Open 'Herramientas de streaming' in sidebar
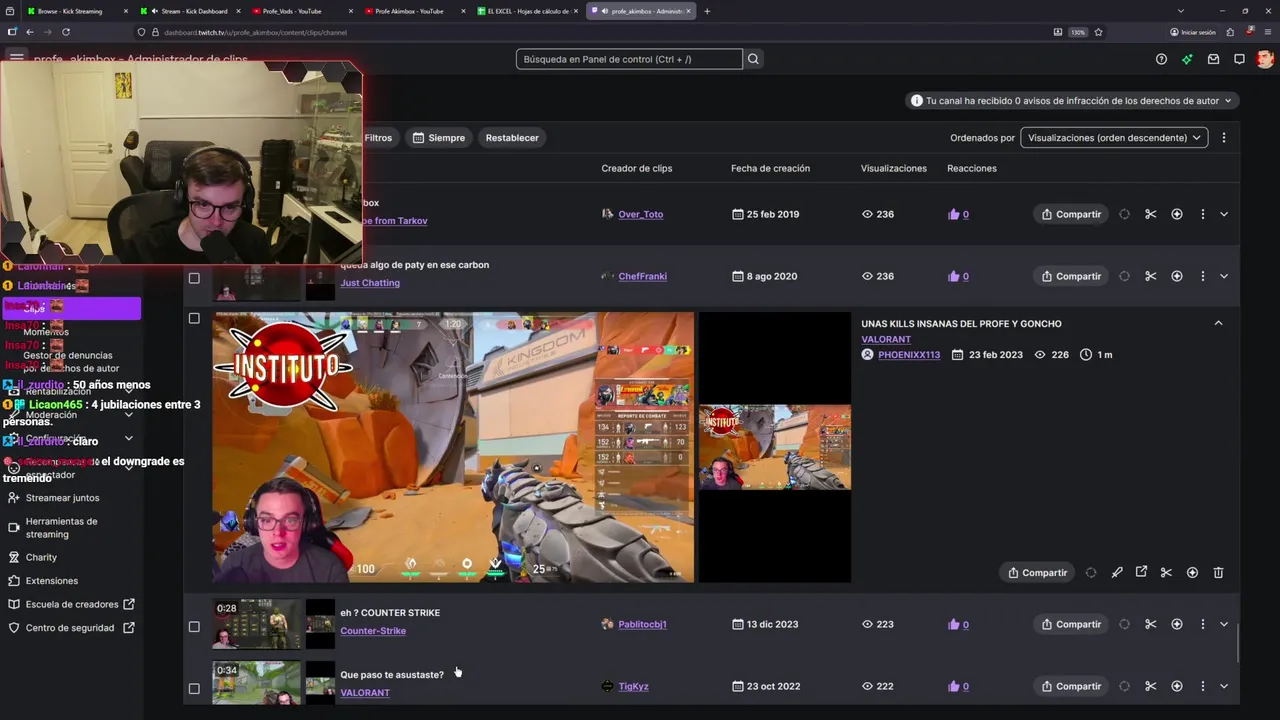This screenshot has height=720, width=1280. click(61, 528)
